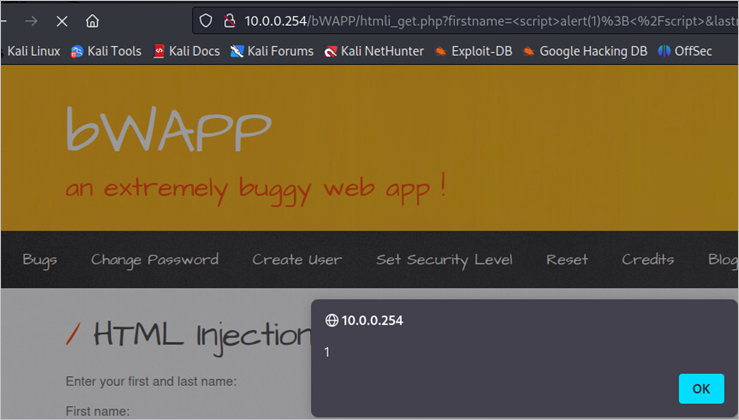The height and width of the screenshot is (420, 739).
Task: Click the OffSec bookmark icon
Action: pyautogui.click(x=664, y=51)
